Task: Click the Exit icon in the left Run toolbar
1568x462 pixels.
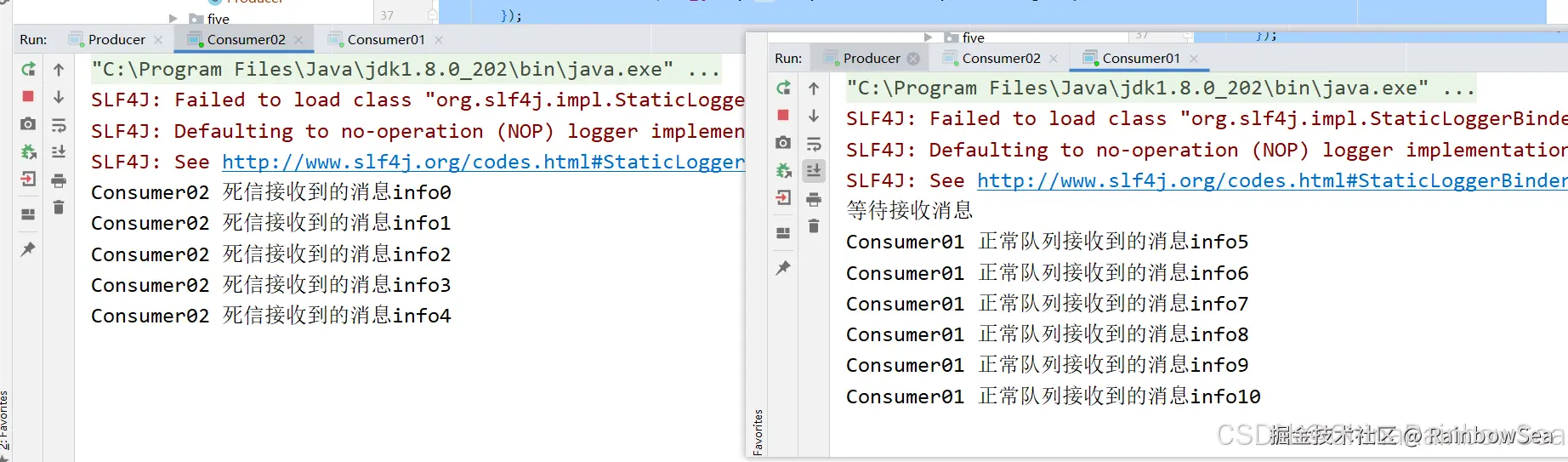Action: tap(28, 179)
